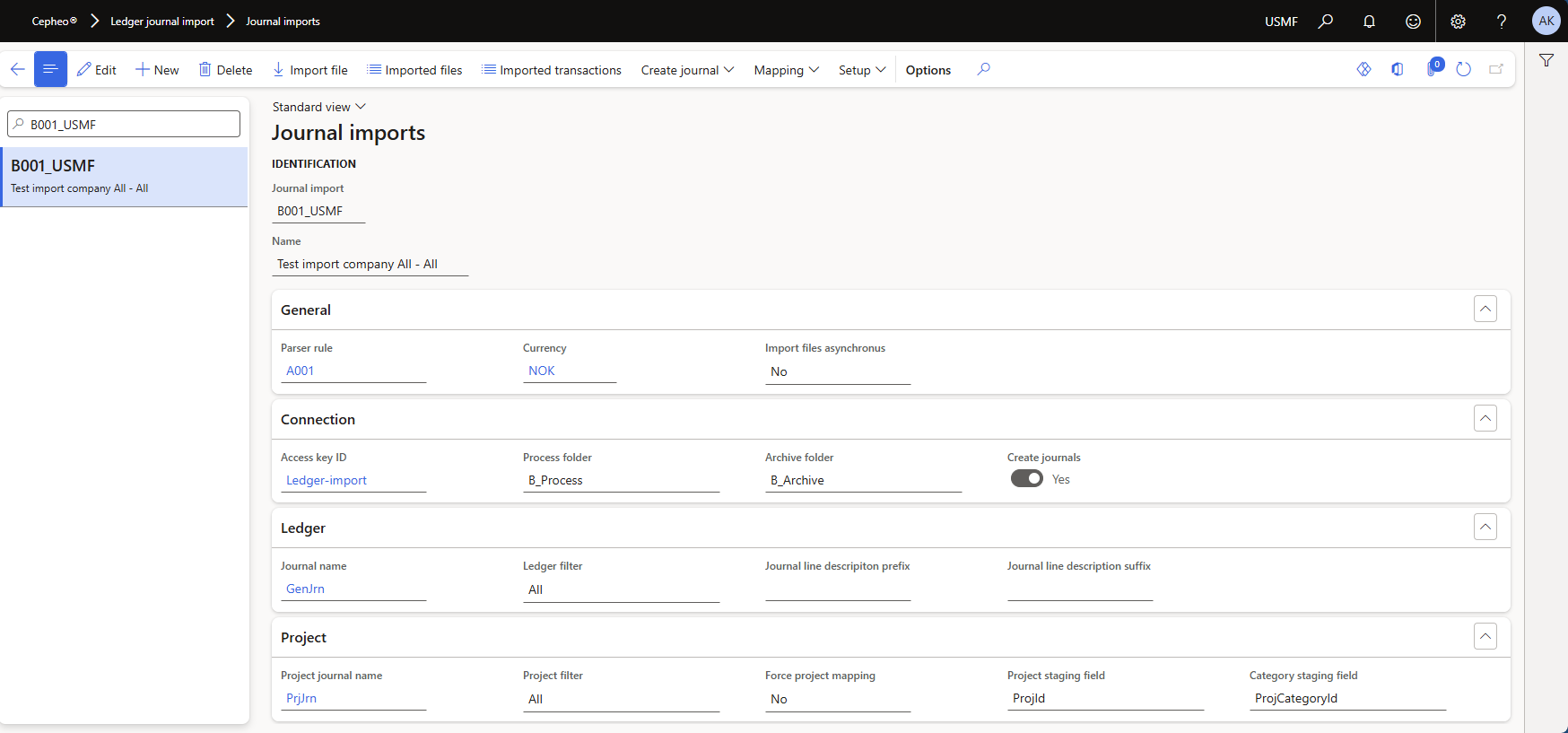Open the Mapping menu
Viewport: 1568px width, 733px height.
point(786,70)
